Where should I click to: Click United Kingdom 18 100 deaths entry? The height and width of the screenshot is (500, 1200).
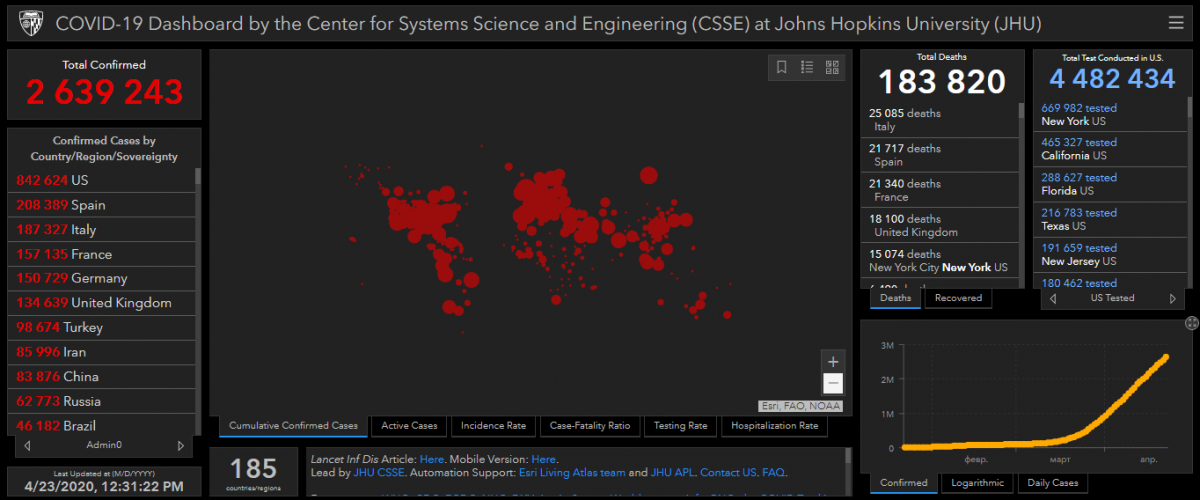click(939, 225)
